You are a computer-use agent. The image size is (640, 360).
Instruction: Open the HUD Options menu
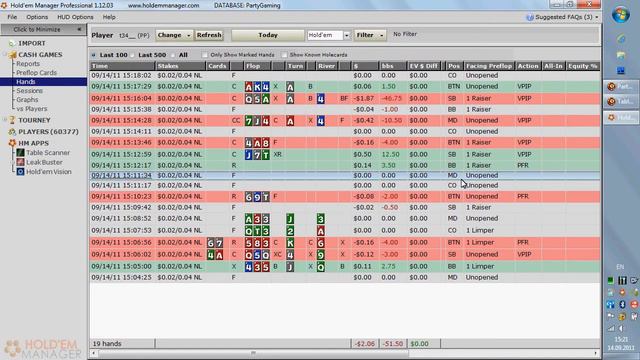(x=75, y=17)
